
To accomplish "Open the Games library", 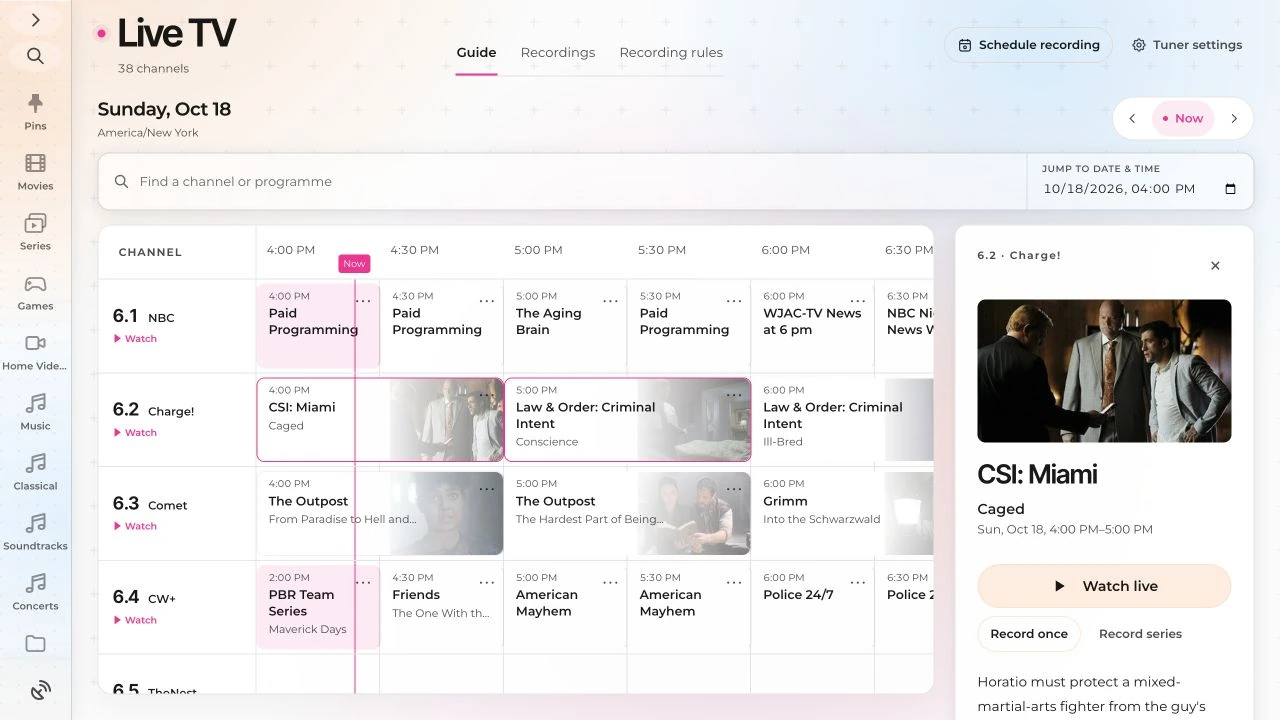I will (35, 292).
